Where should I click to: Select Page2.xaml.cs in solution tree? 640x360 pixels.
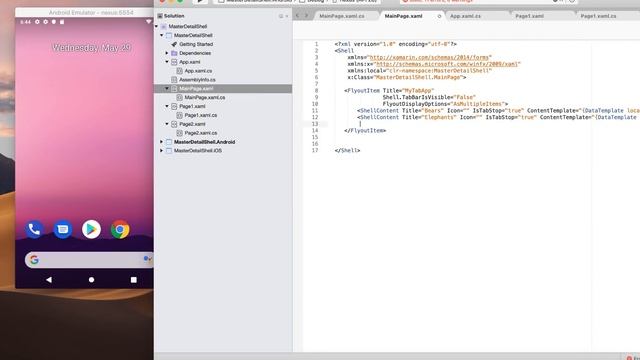(200, 133)
